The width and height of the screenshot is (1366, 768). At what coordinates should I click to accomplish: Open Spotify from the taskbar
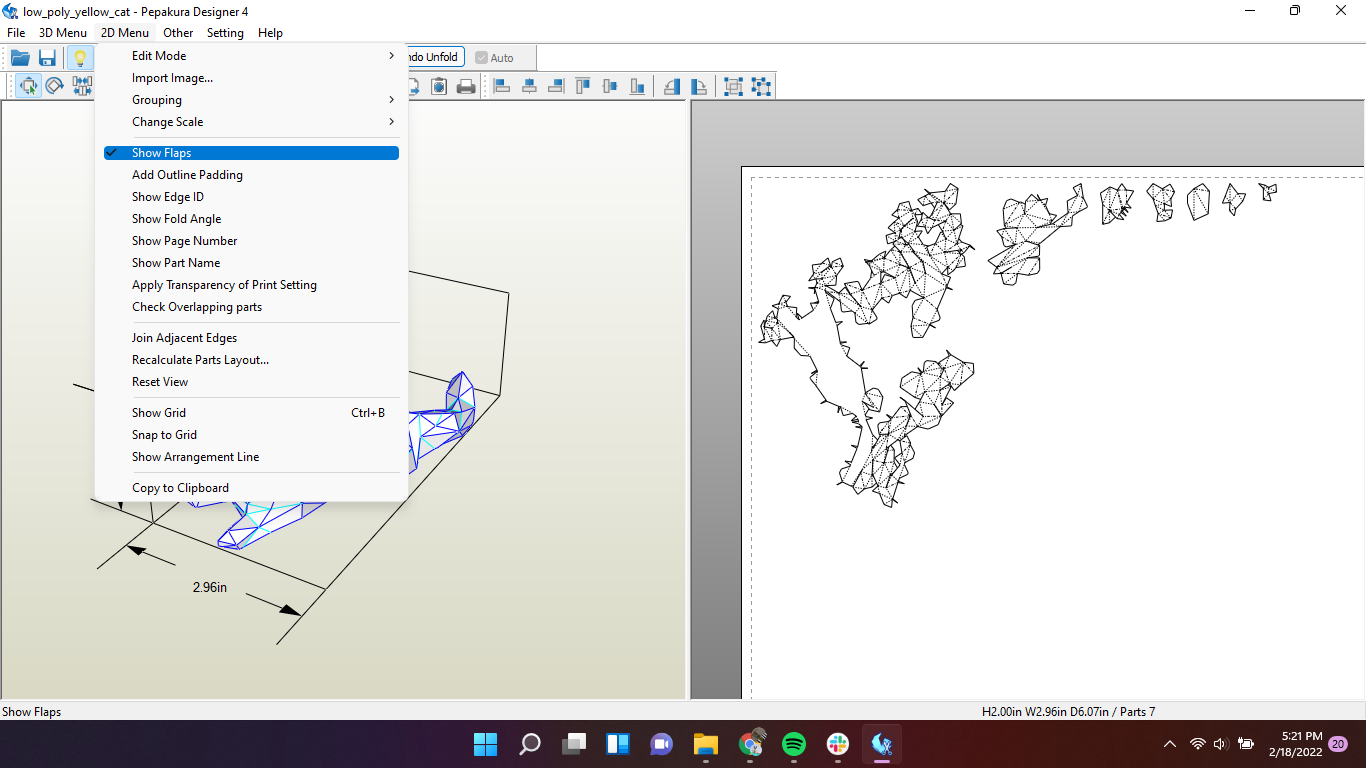pyautogui.click(x=793, y=744)
